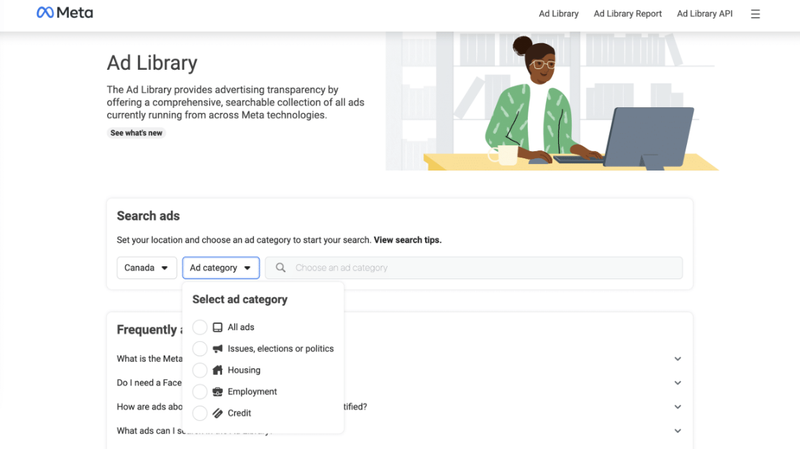Click the 'All ads' option label
Viewport: 800px width, 449px height.
[x=241, y=327]
